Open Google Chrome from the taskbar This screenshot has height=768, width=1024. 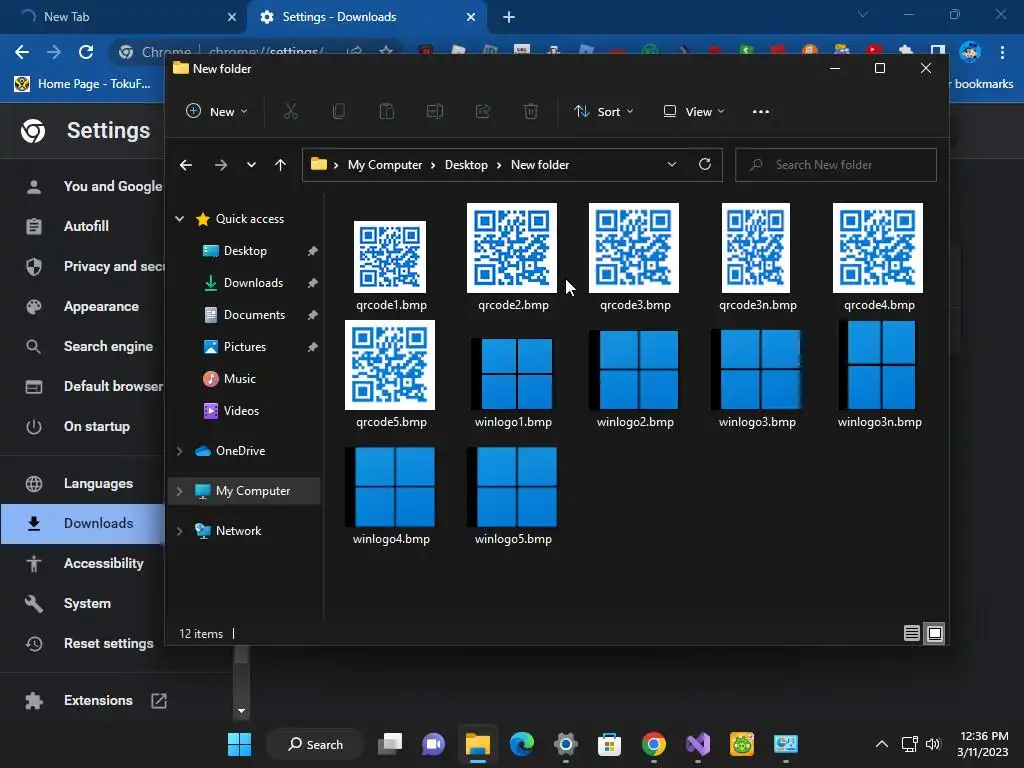(654, 744)
